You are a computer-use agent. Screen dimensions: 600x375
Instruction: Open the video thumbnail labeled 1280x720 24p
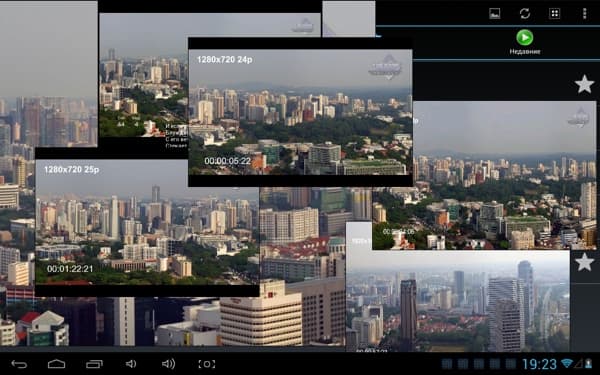(x=300, y=112)
